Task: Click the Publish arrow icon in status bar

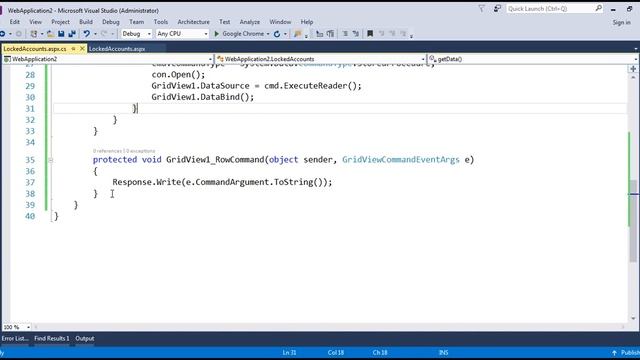Action: click(614, 353)
